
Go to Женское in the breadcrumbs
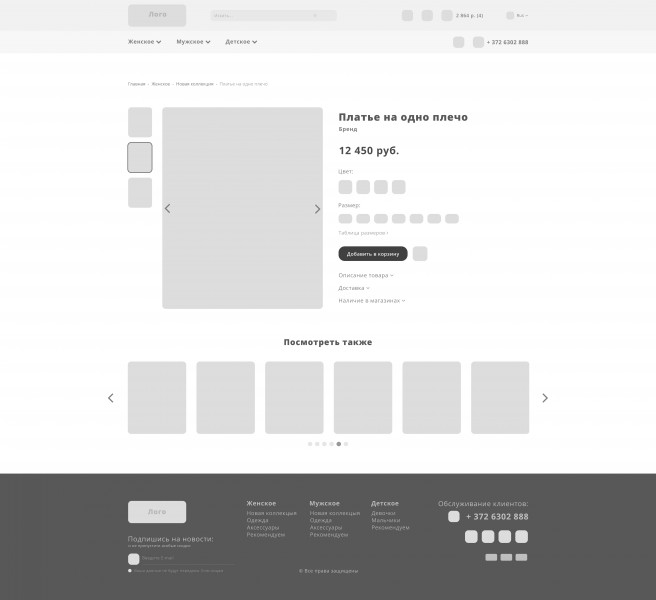coord(161,84)
